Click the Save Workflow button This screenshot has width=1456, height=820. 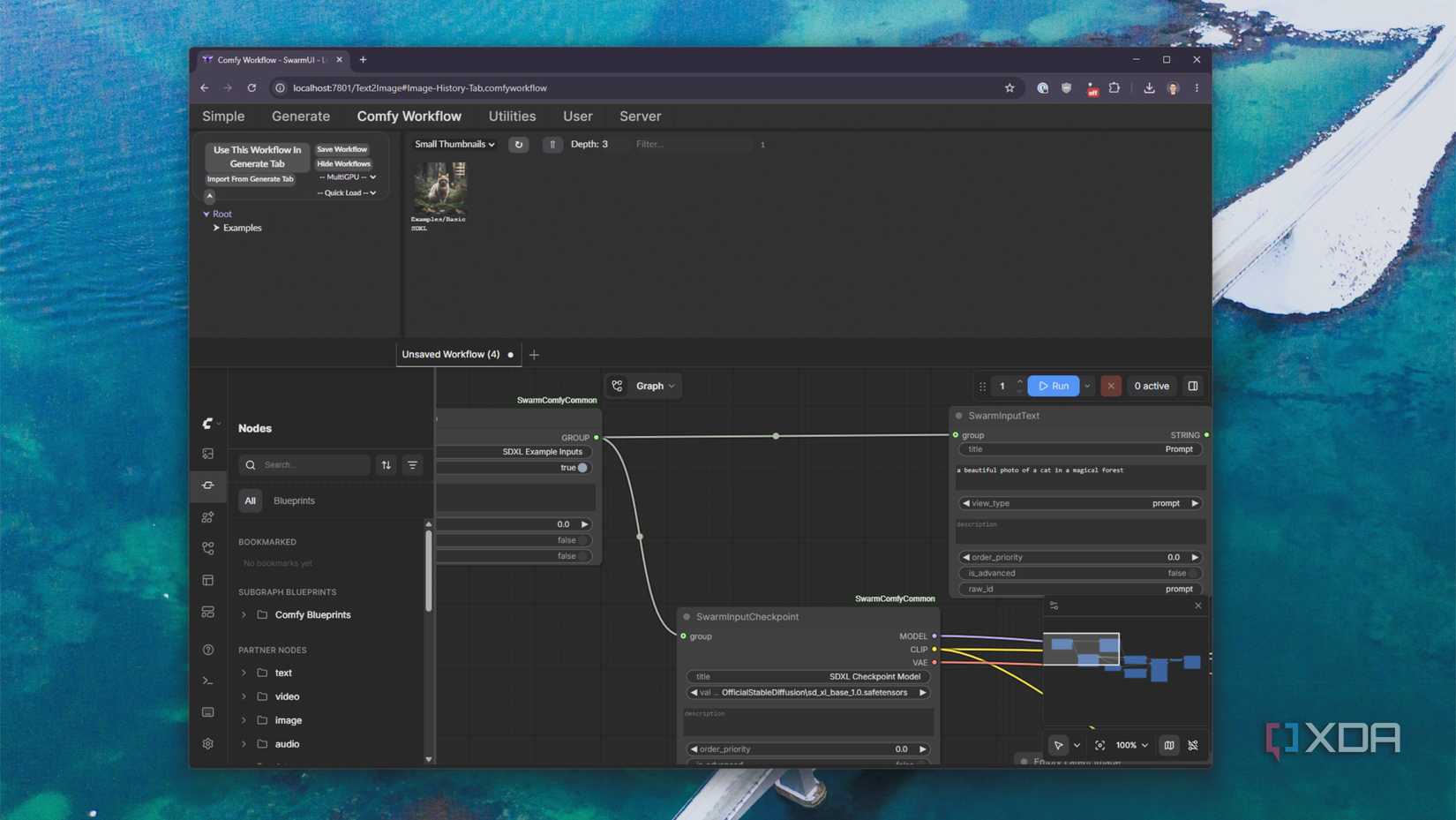pos(342,149)
